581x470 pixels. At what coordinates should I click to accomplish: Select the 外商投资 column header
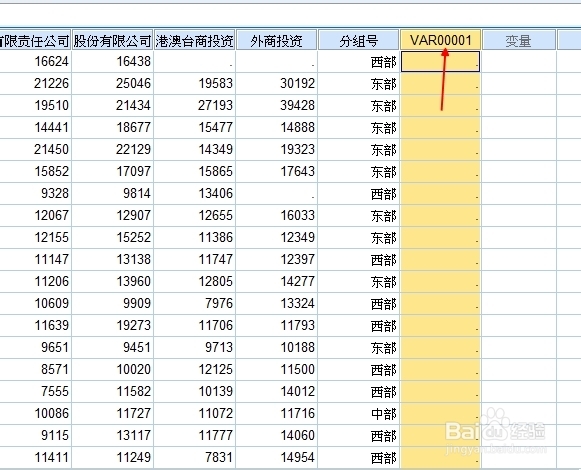coord(276,40)
